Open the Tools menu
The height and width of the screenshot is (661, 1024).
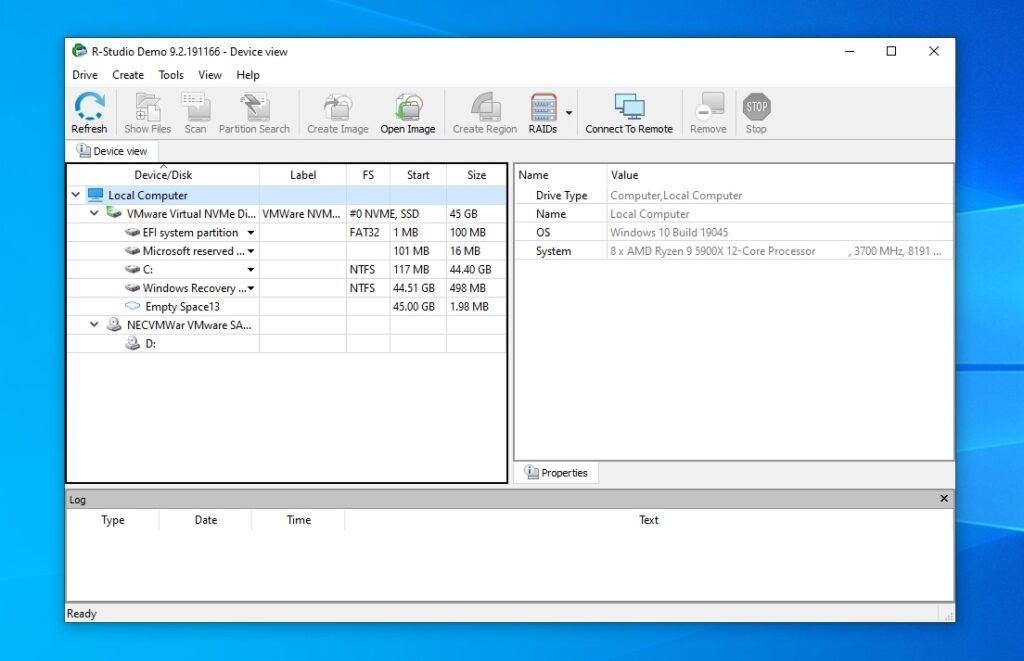pyautogui.click(x=170, y=75)
